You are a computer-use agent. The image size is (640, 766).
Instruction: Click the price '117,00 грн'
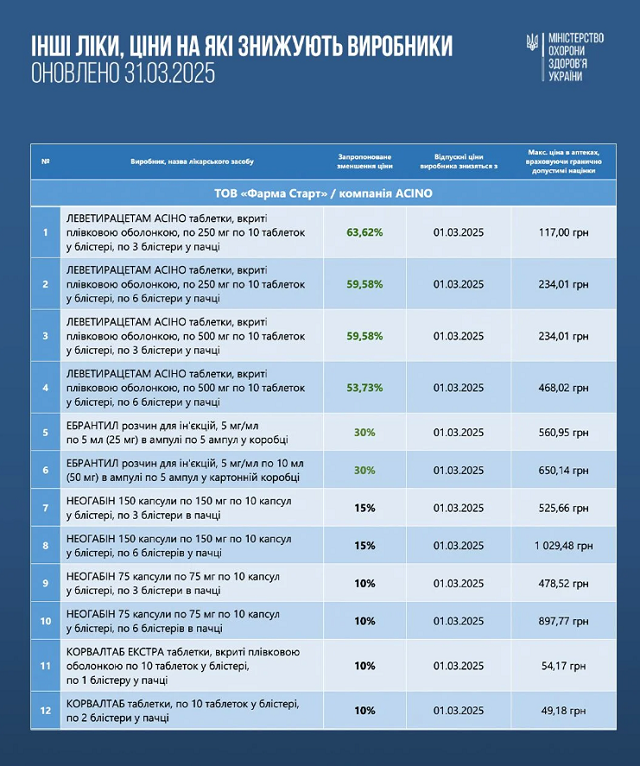564,233
